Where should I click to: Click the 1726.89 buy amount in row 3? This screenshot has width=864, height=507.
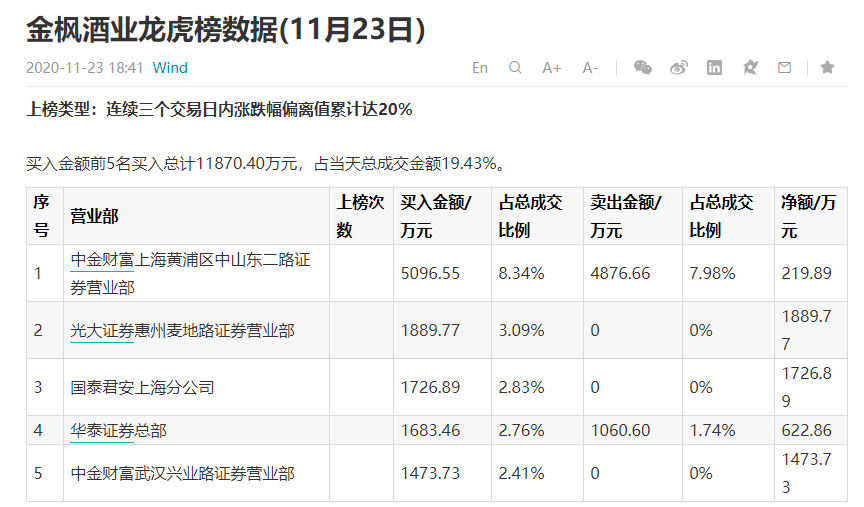[x=430, y=387]
